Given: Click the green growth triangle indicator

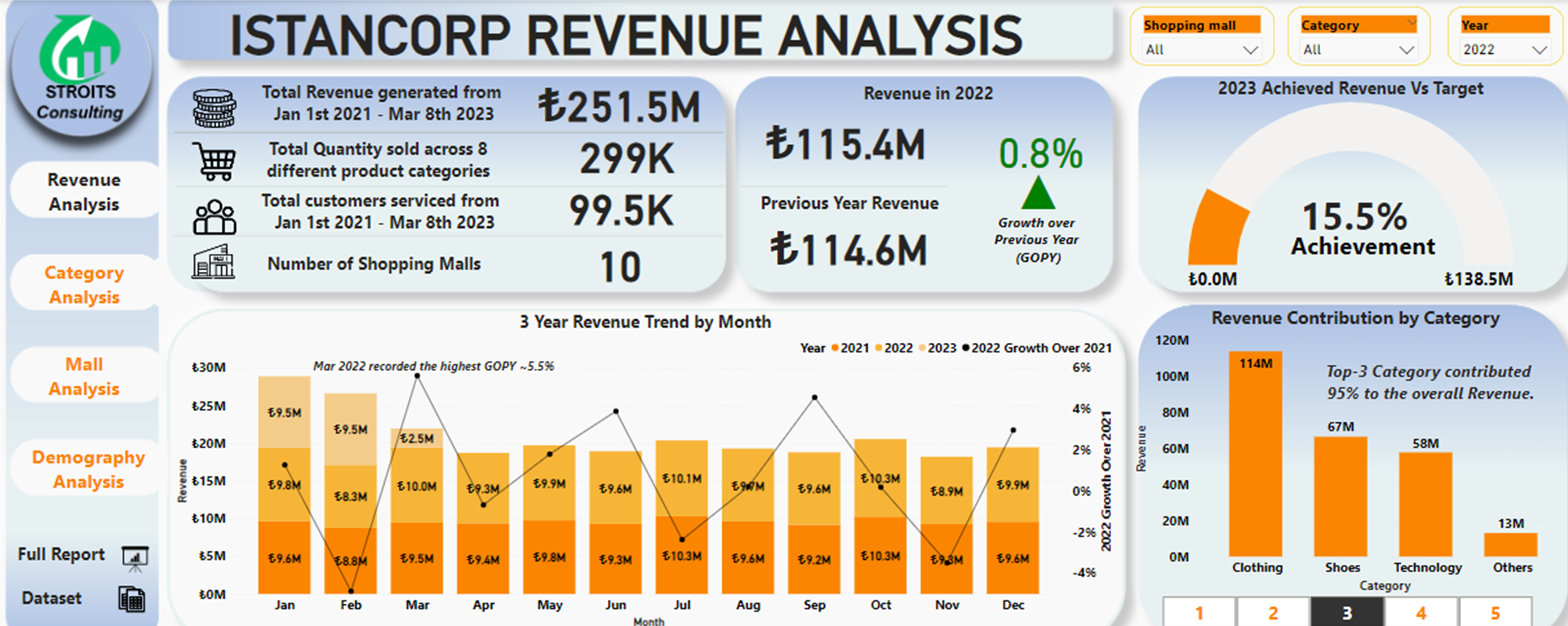Looking at the screenshot, I should pyautogui.click(x=1038, y=193).
